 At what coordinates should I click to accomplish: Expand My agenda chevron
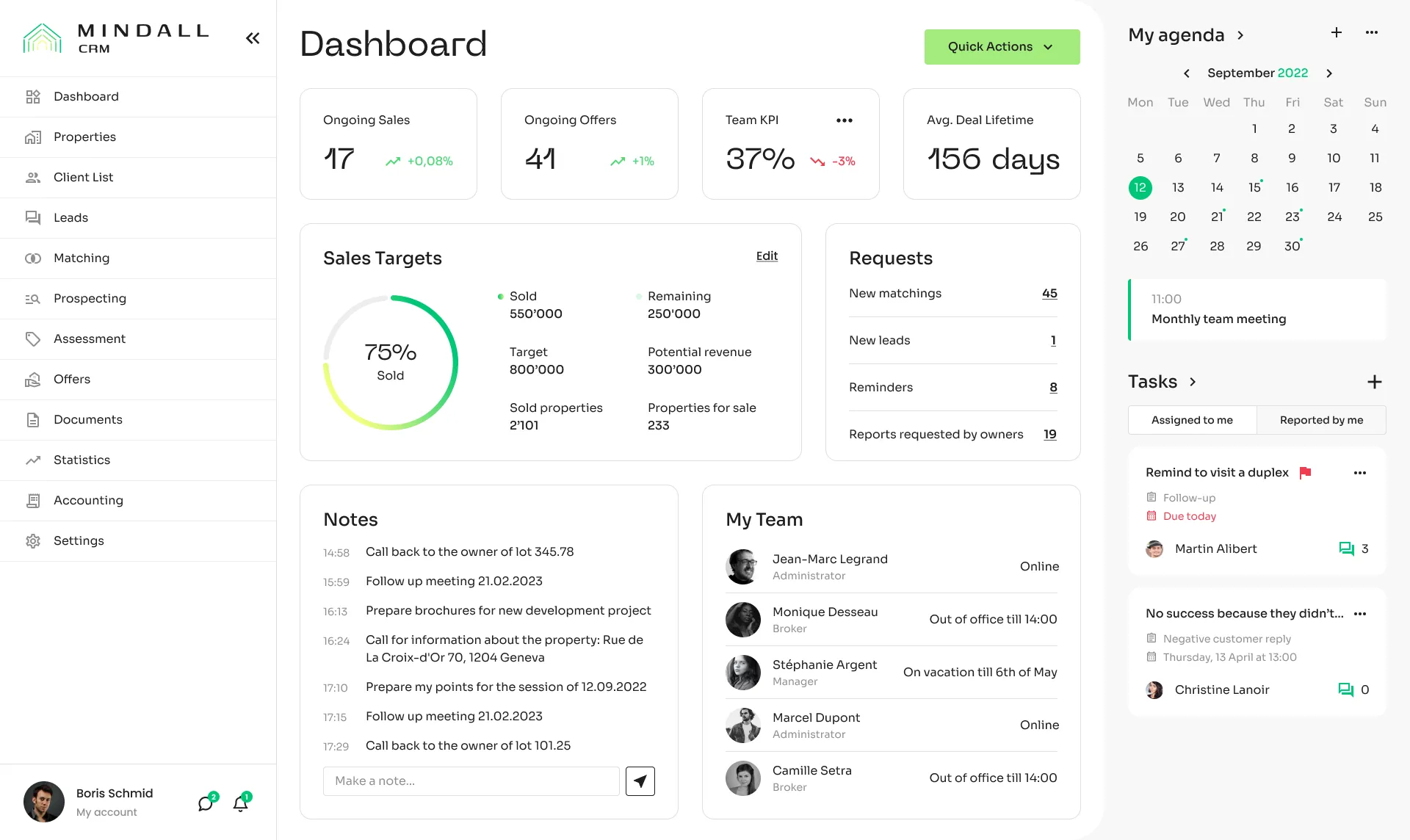(1240, 35)
